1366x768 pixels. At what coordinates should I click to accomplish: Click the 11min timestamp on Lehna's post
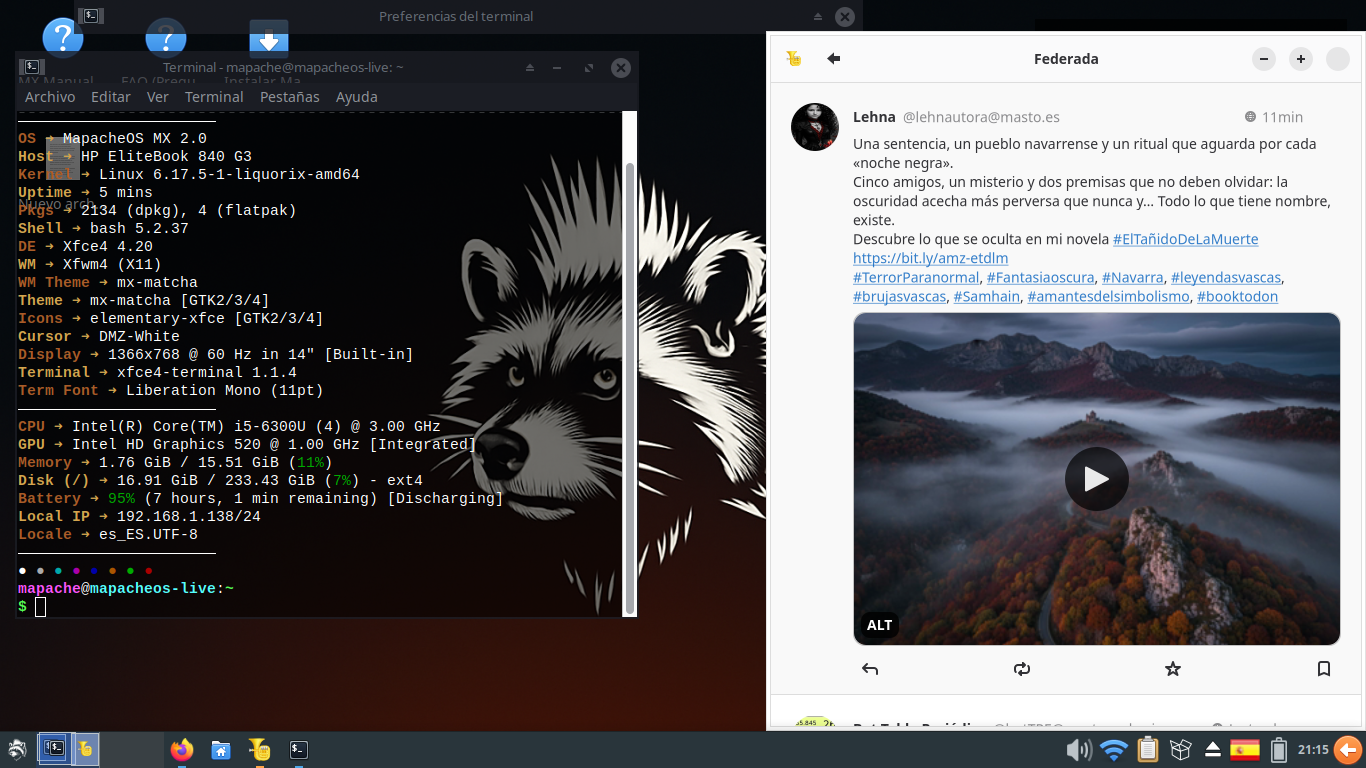point(1282,117)
